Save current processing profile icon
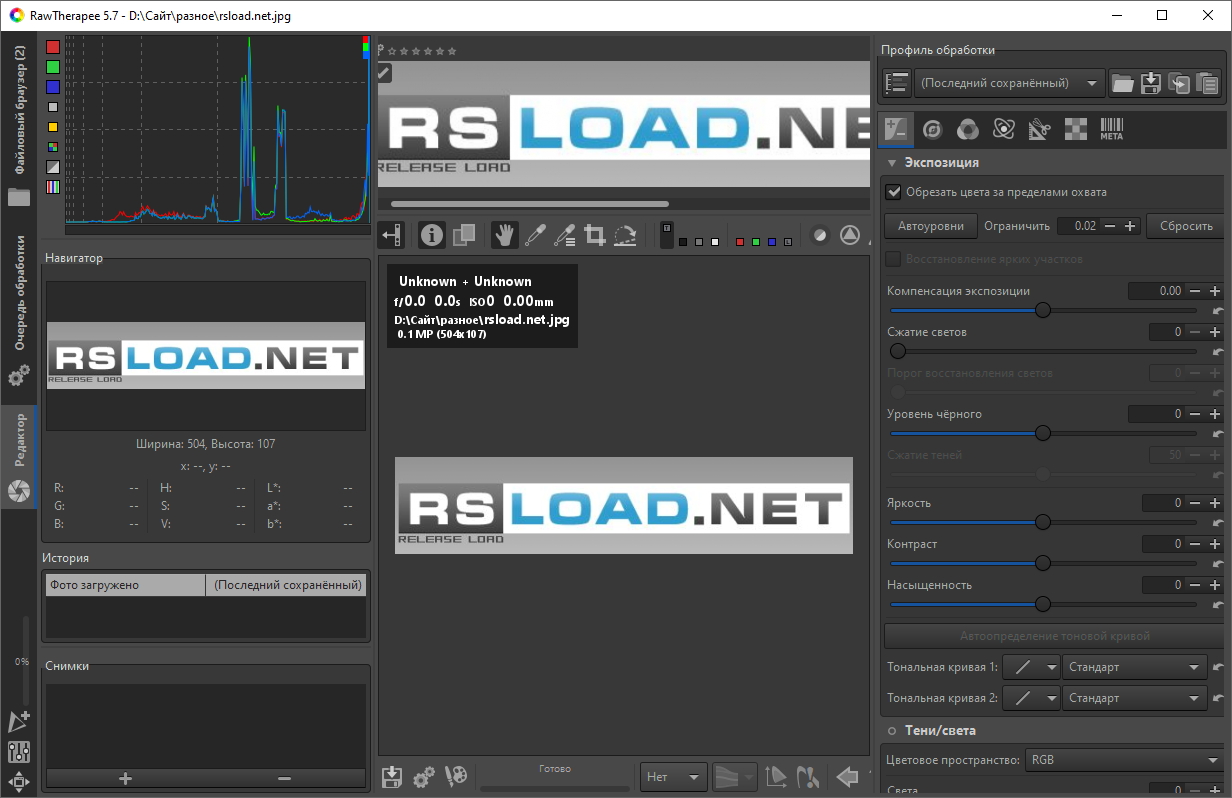Image resolution: width=1232 pixels, height=798 pixels. coord(1151,83)
